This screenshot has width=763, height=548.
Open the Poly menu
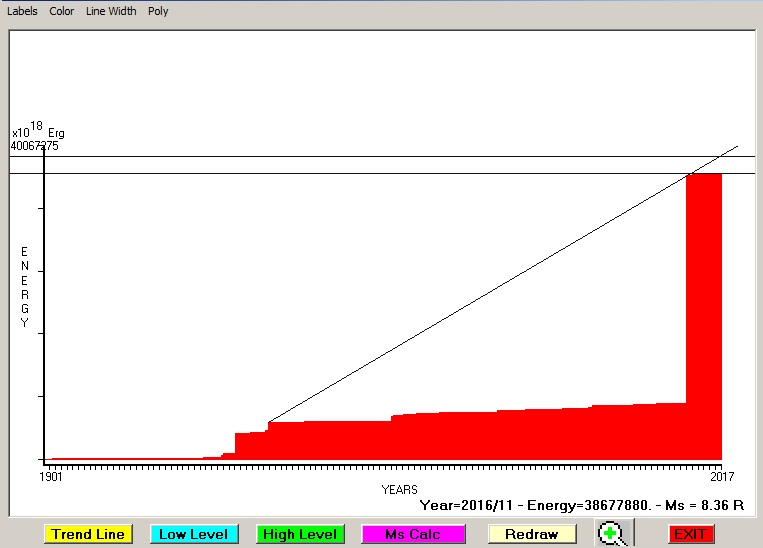(158, 11)
